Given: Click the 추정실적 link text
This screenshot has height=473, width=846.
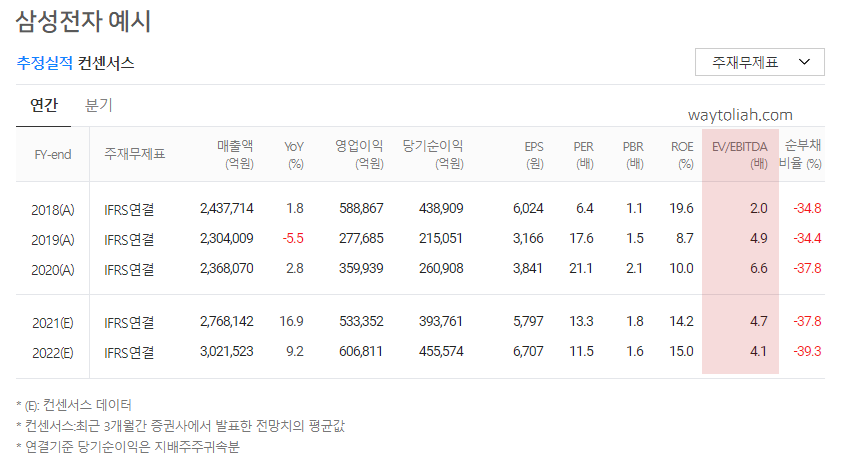Looking at the screenshot, I should point(44,63).
